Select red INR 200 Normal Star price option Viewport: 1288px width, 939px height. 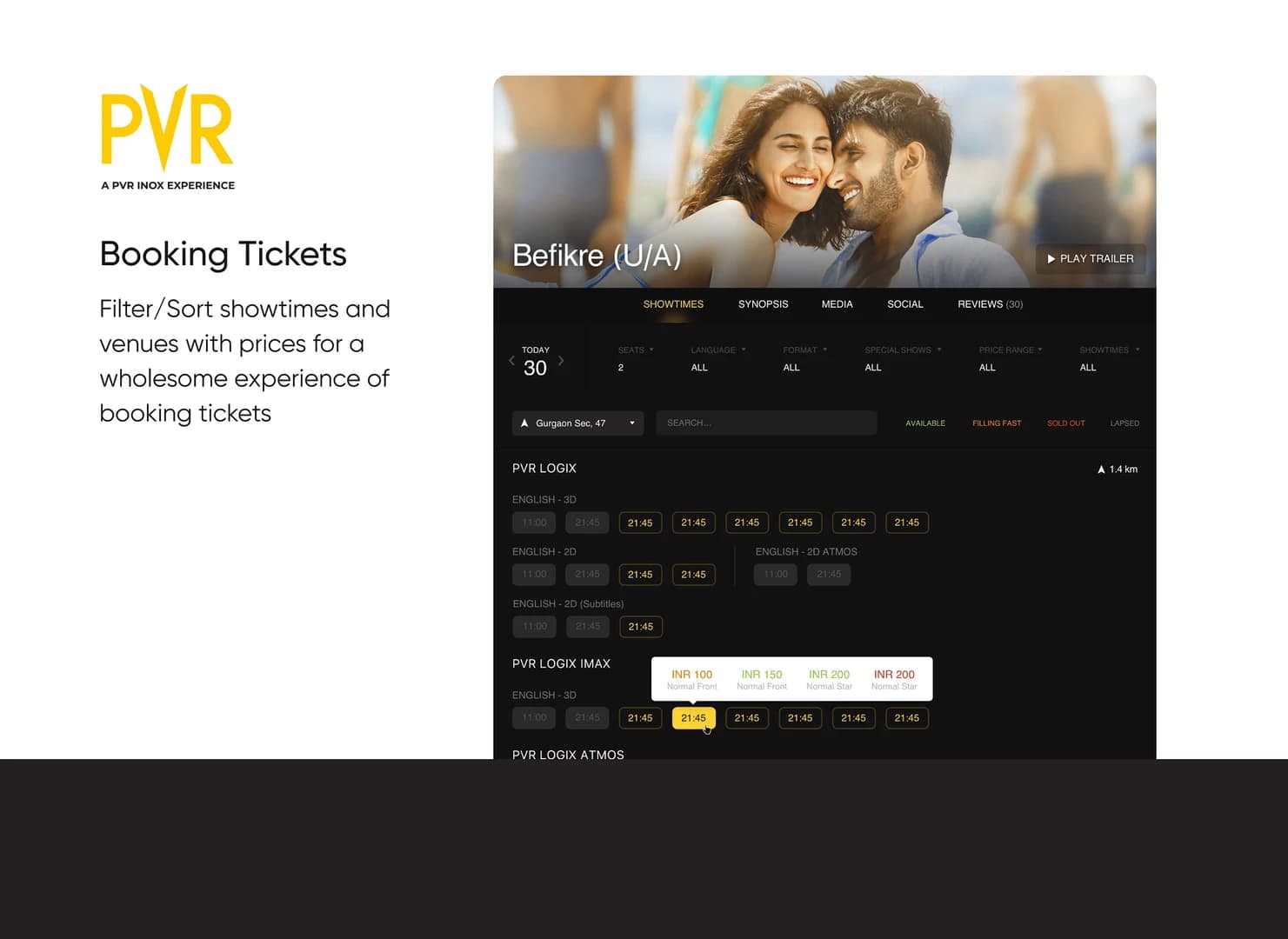click(x=894, y=679)
